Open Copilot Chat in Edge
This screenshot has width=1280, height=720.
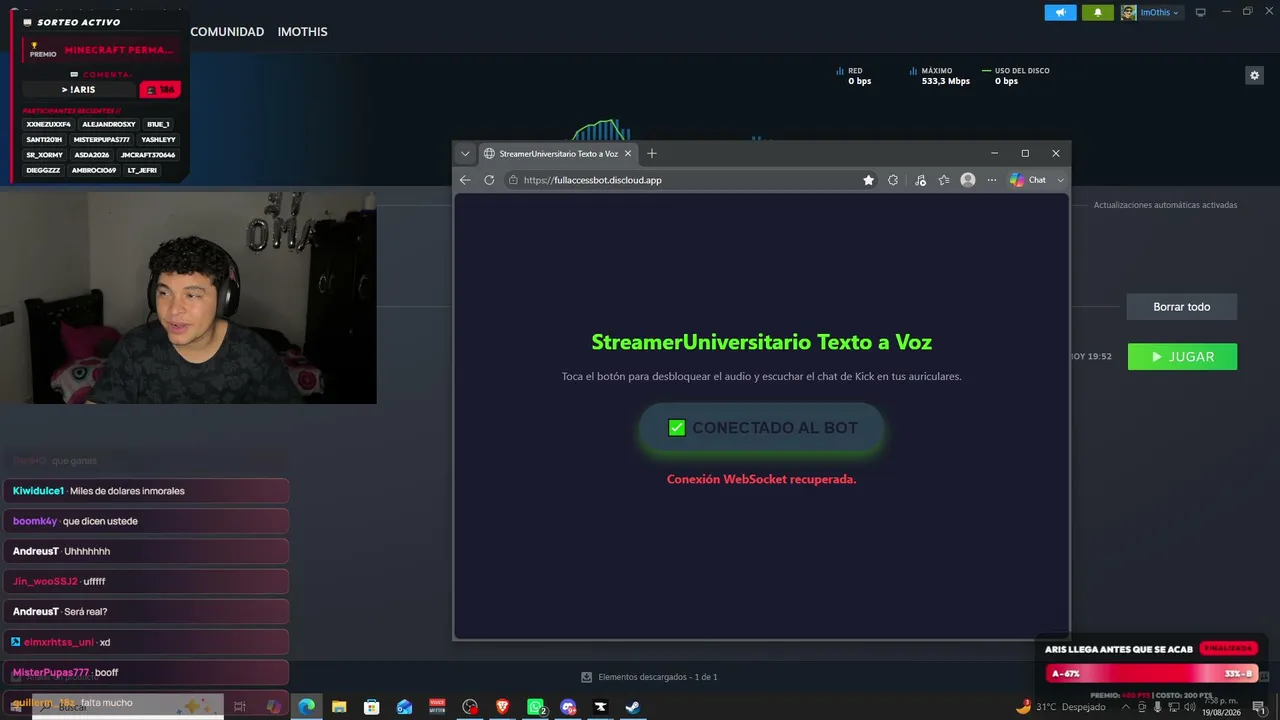tap(1028, 180)
